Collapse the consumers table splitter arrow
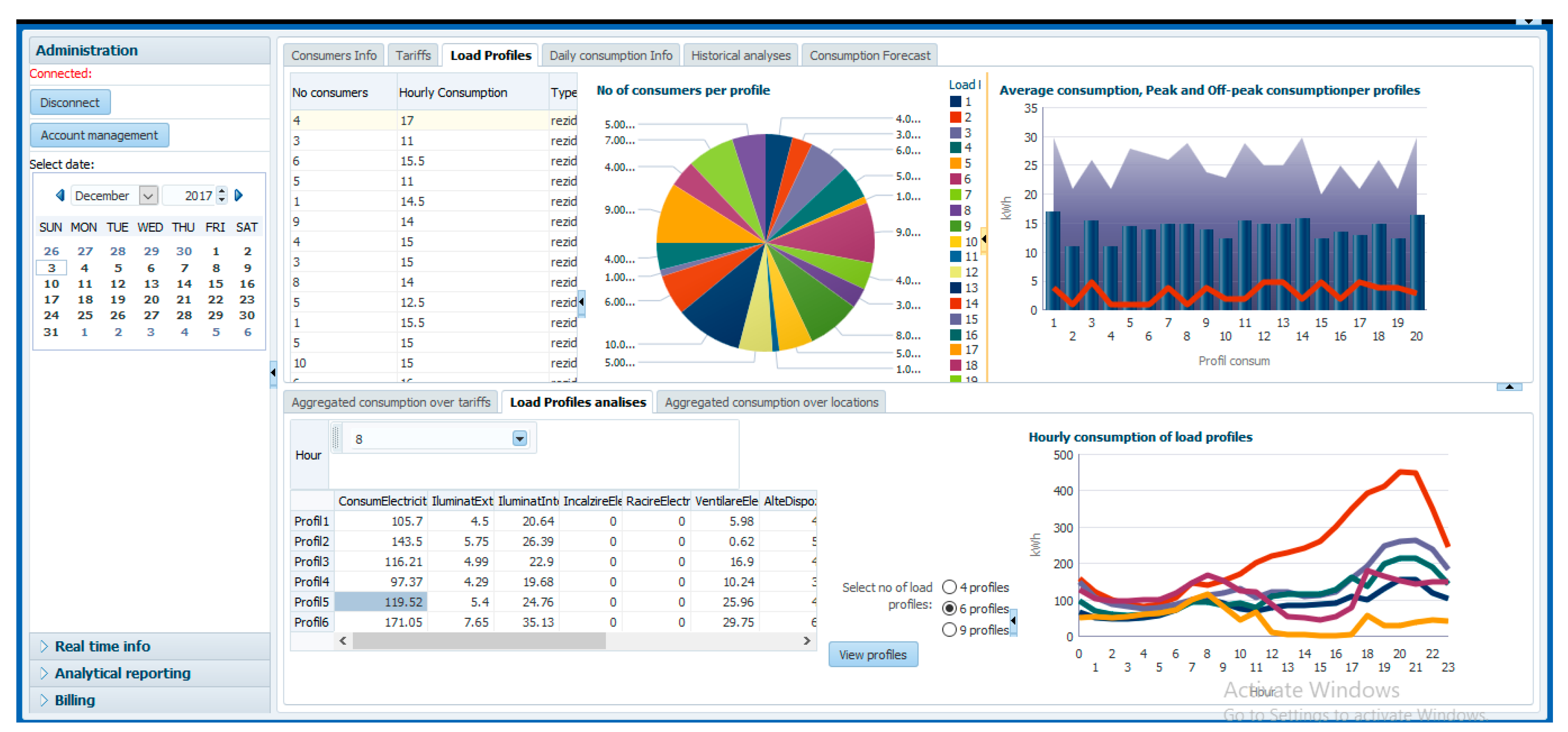The height and width of the screenshot is (732, 1568). pyautogui.click(x=581, y=302)
